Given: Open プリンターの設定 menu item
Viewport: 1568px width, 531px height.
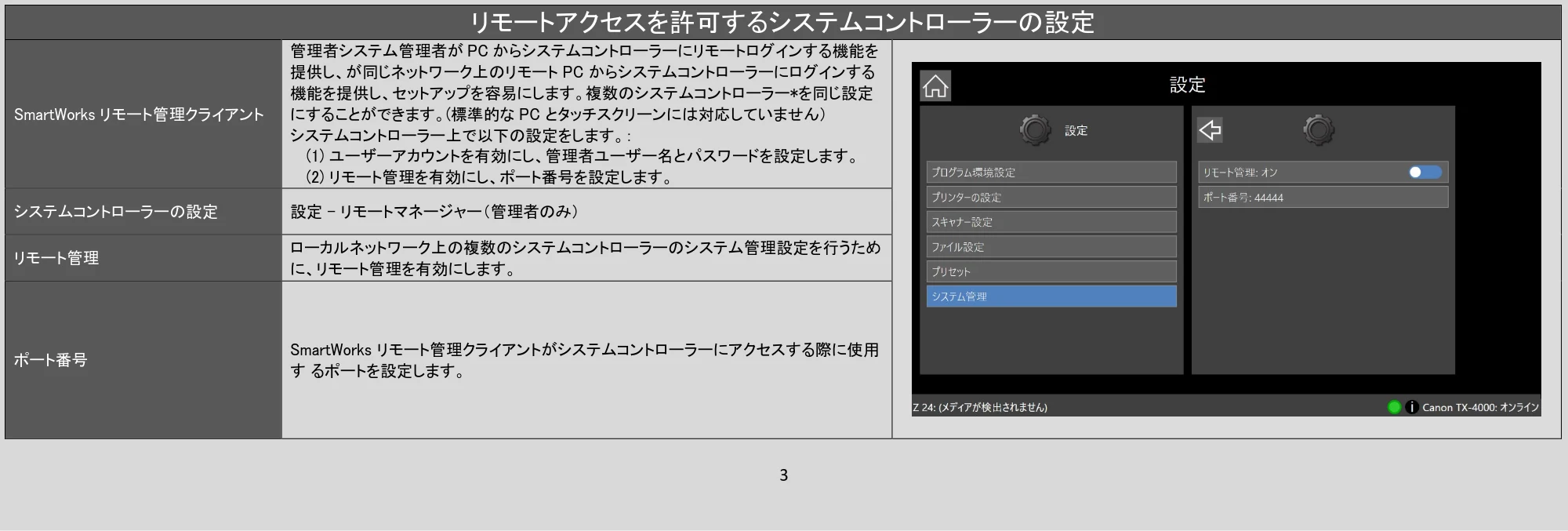Looking at the screenshot, I should 1051,197.
